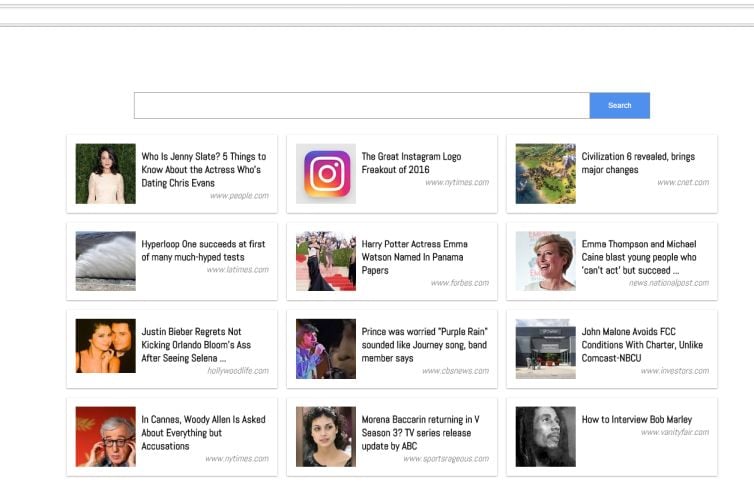Read "The Great Instagram Logo Freakout" headline

[x=411, y=163]
